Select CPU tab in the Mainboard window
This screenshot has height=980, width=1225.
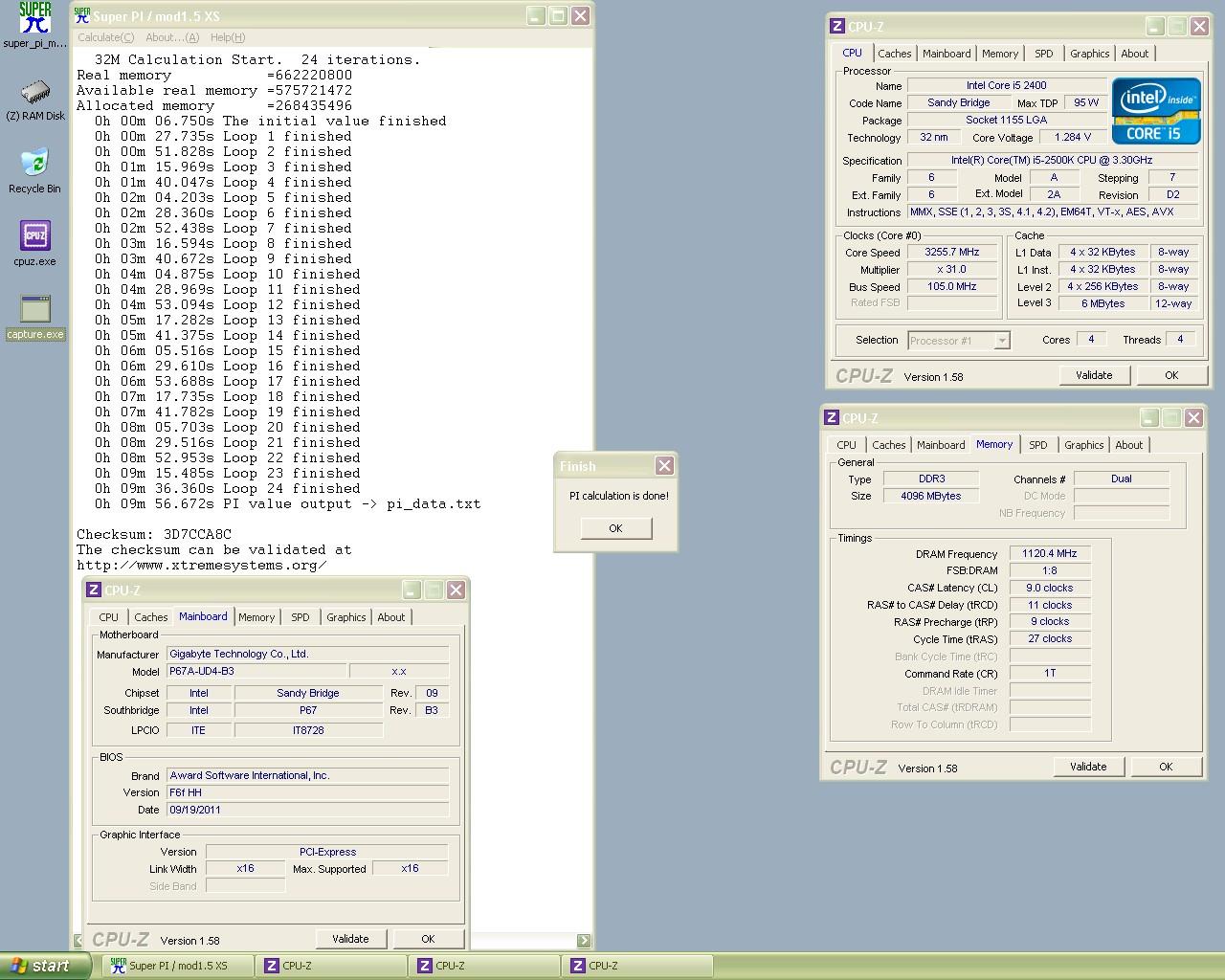tap(109, 617)
